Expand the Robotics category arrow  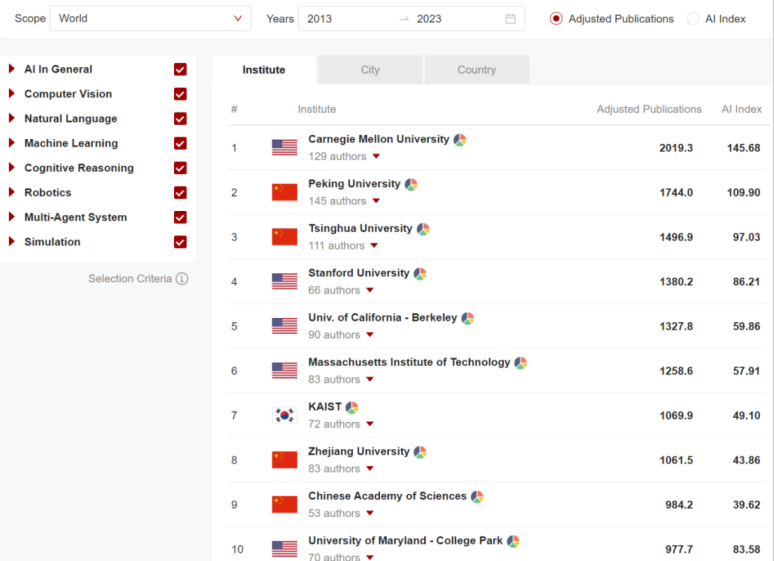click(x=11, y=192)
